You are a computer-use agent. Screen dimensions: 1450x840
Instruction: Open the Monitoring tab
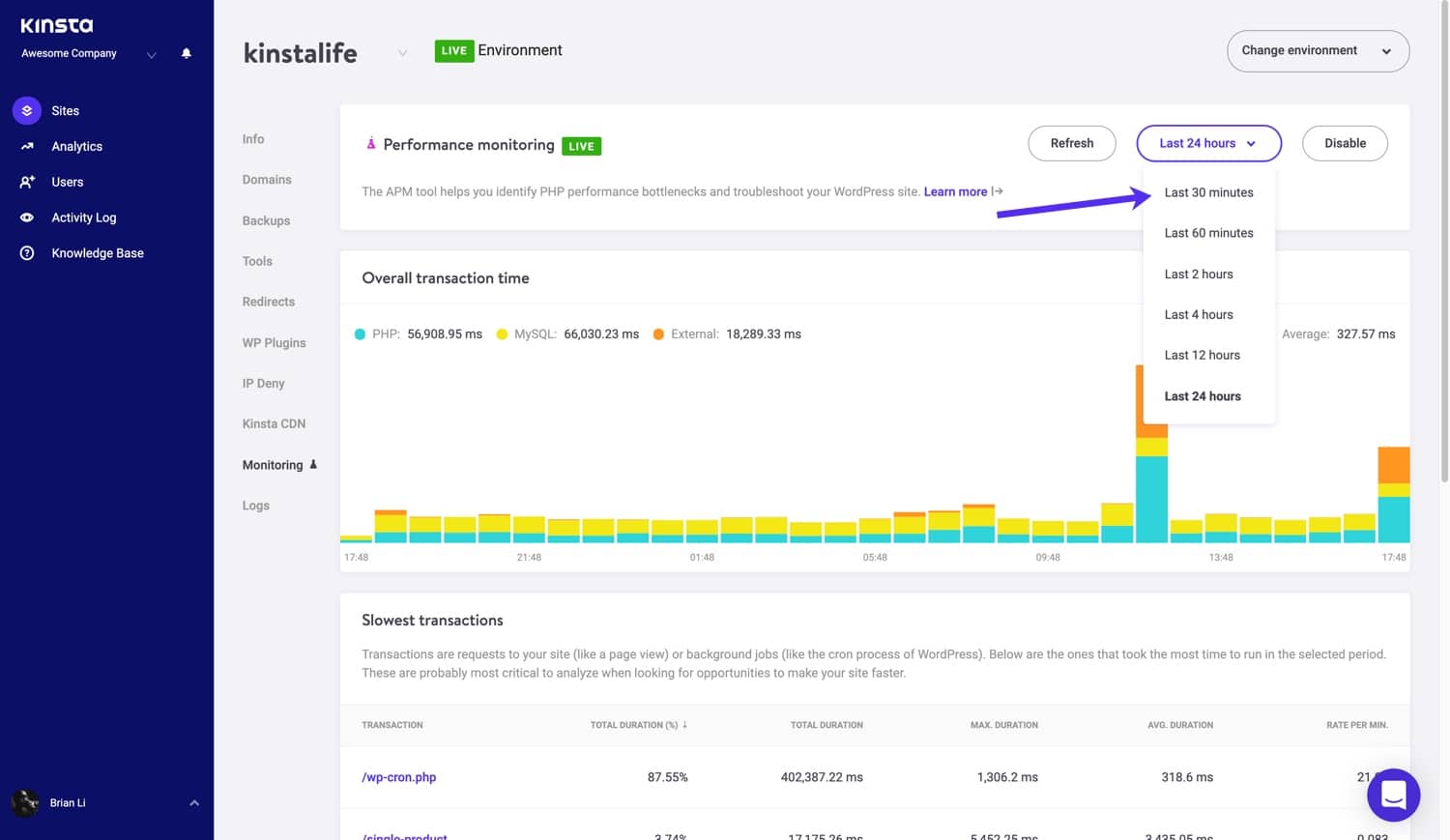click(273, 465)
